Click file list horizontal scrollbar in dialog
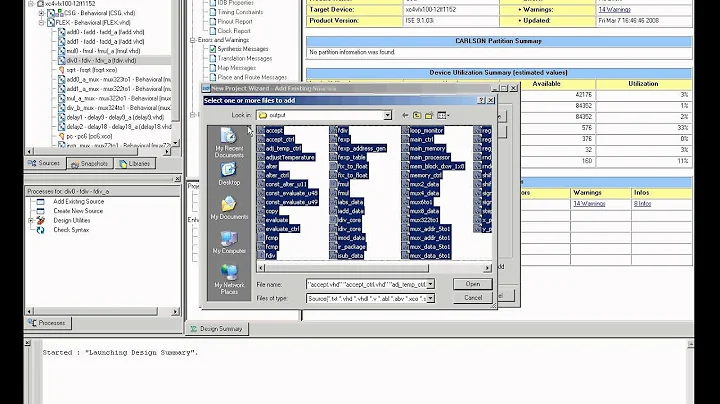 (x=347, y=268)
